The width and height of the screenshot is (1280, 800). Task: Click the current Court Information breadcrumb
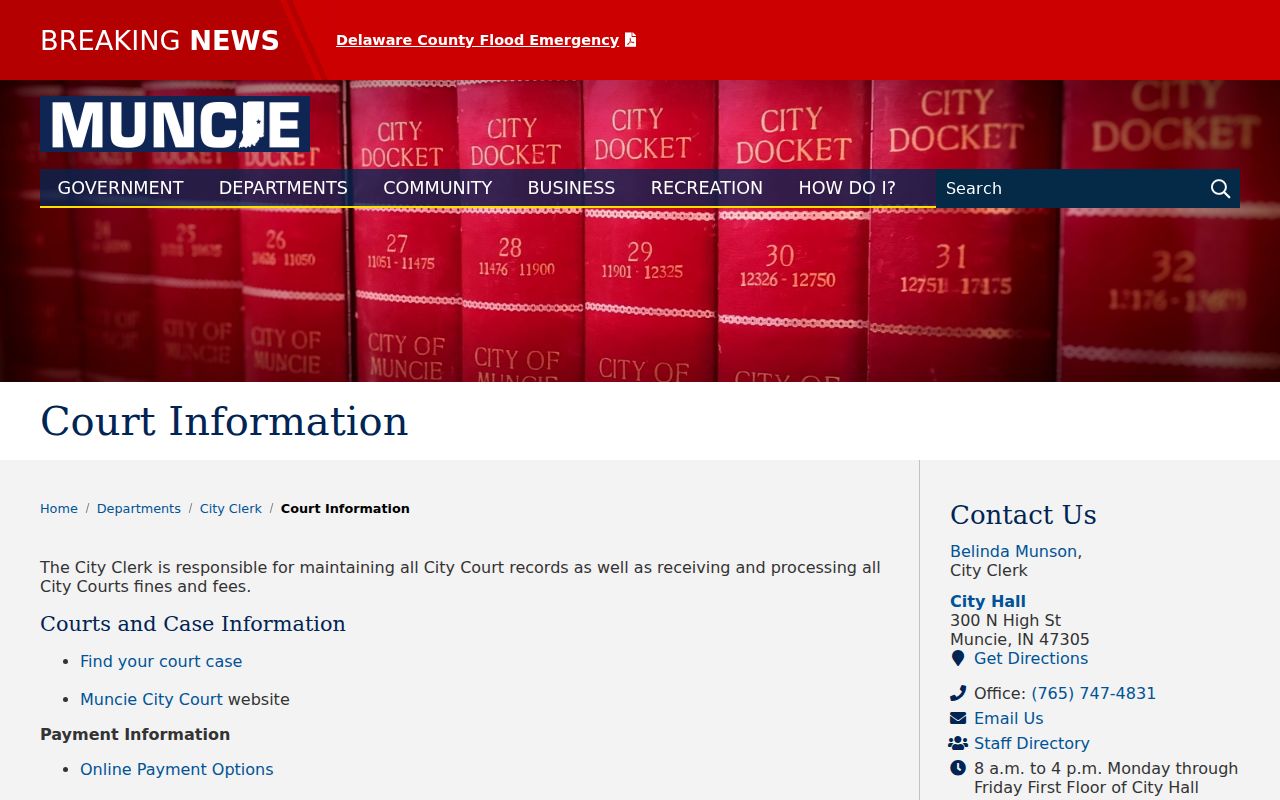pyautogui.click(x=345, y=509)
